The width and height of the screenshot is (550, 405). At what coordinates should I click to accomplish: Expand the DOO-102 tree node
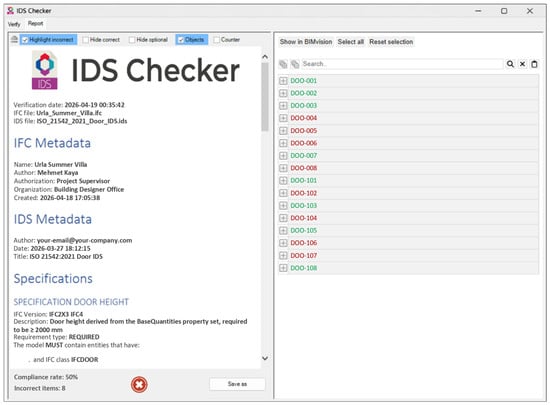[283, 193]
